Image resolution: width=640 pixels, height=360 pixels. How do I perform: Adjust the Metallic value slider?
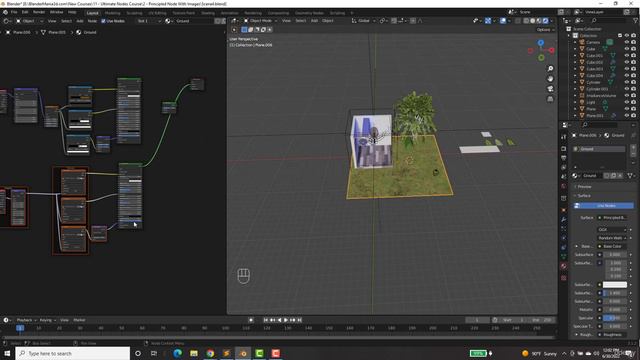[x=615, y=309]
